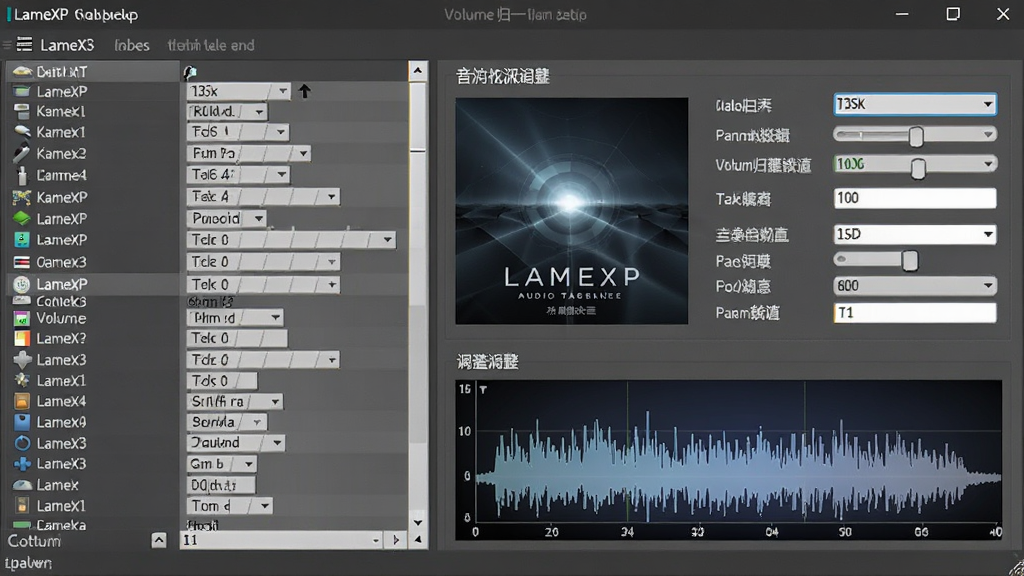
Task: Click the audio waveform display
Action: click(x=729, y=460)
